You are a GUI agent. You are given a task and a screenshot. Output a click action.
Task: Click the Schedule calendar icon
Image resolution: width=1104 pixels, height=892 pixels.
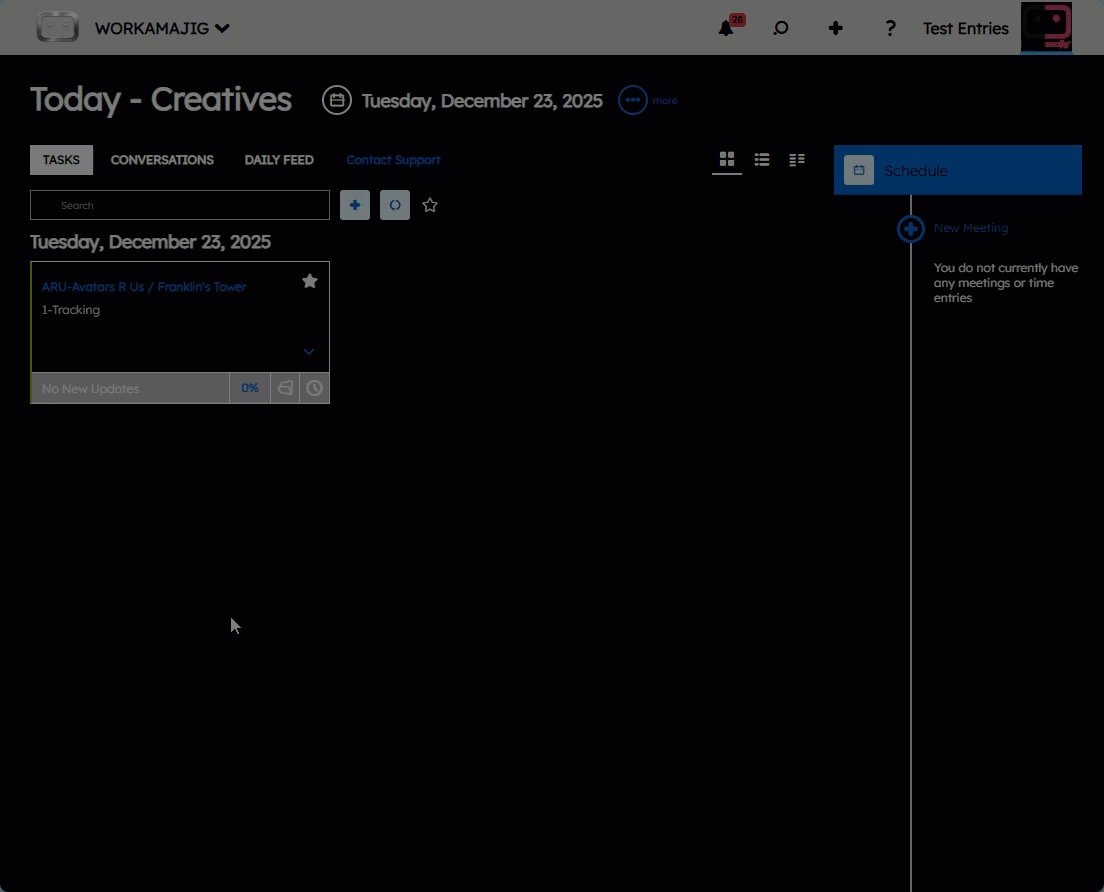coord(859,170)
